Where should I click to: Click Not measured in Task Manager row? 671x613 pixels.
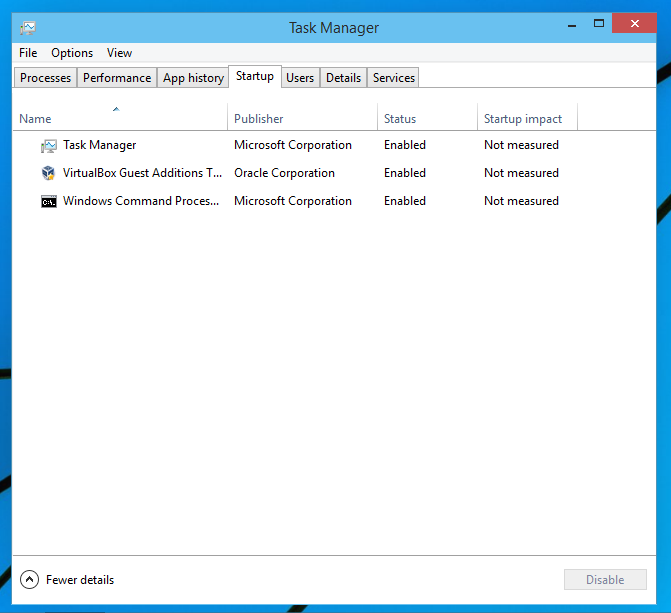click(x=521, y=145)
